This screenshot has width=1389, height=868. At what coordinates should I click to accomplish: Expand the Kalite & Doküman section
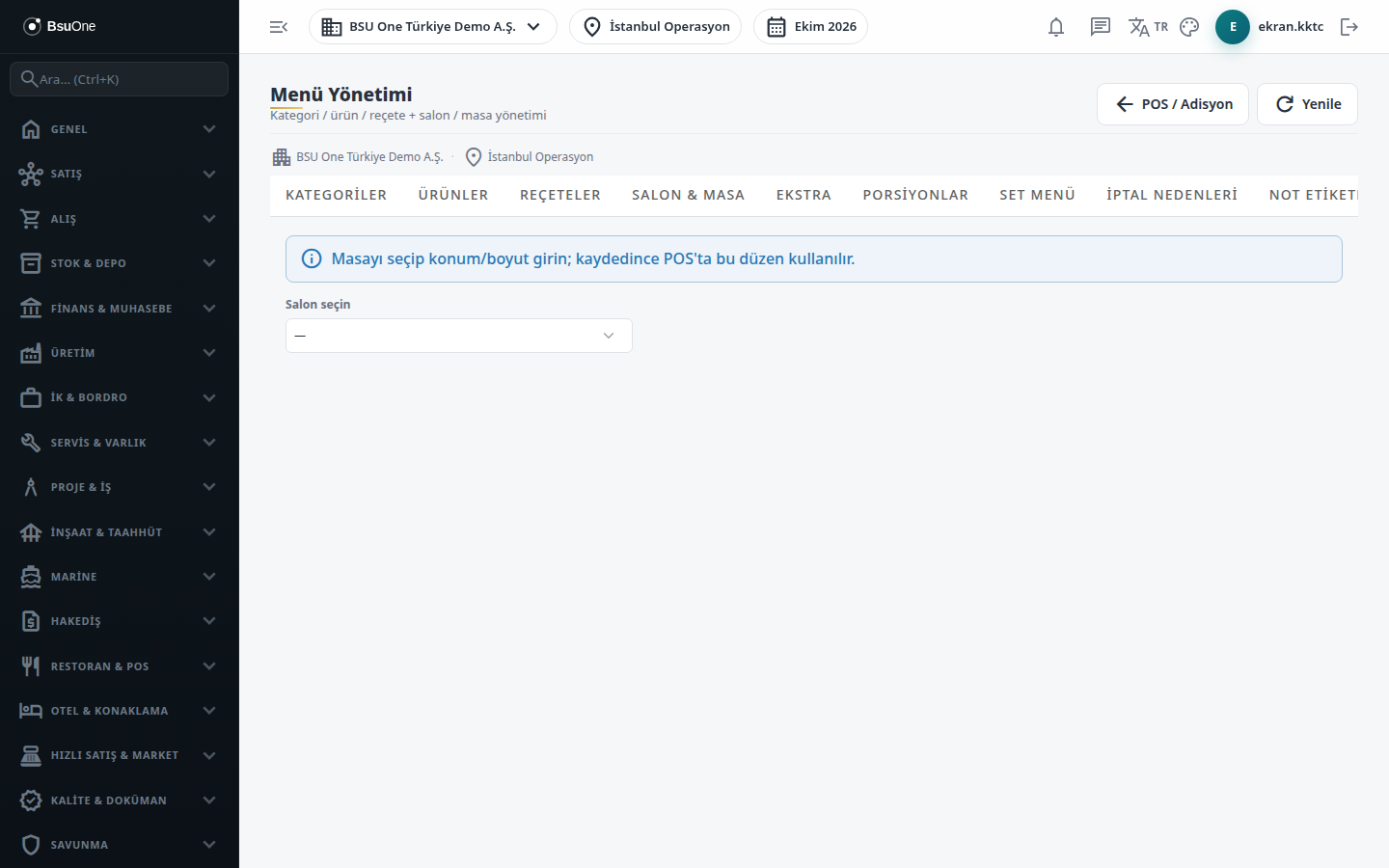pos(120,800)
